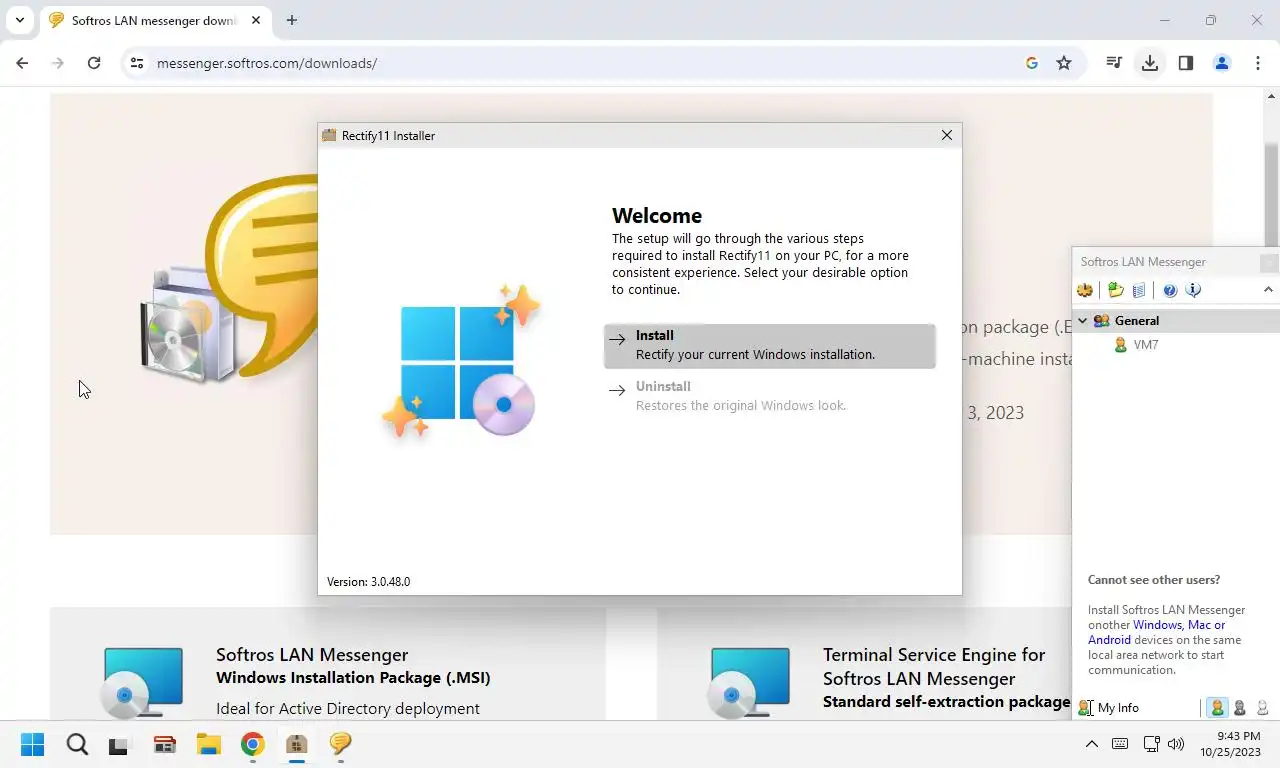Open red toolbox app on taskbar
The width and height of the screenshot is (1280, 768).
point(164,744)
